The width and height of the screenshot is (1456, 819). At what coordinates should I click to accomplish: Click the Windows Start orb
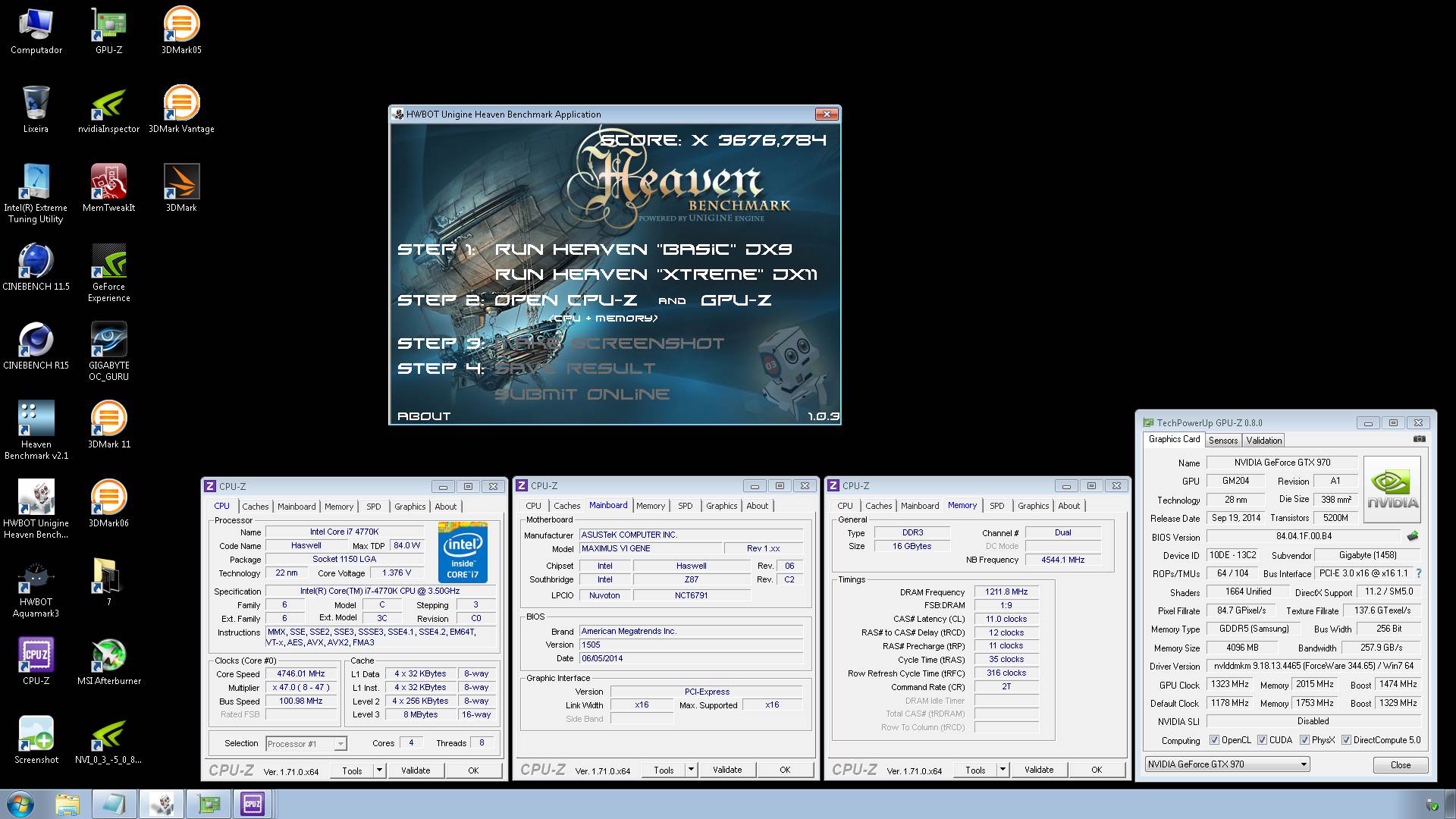pyautogui.click(x=20, y=804)
